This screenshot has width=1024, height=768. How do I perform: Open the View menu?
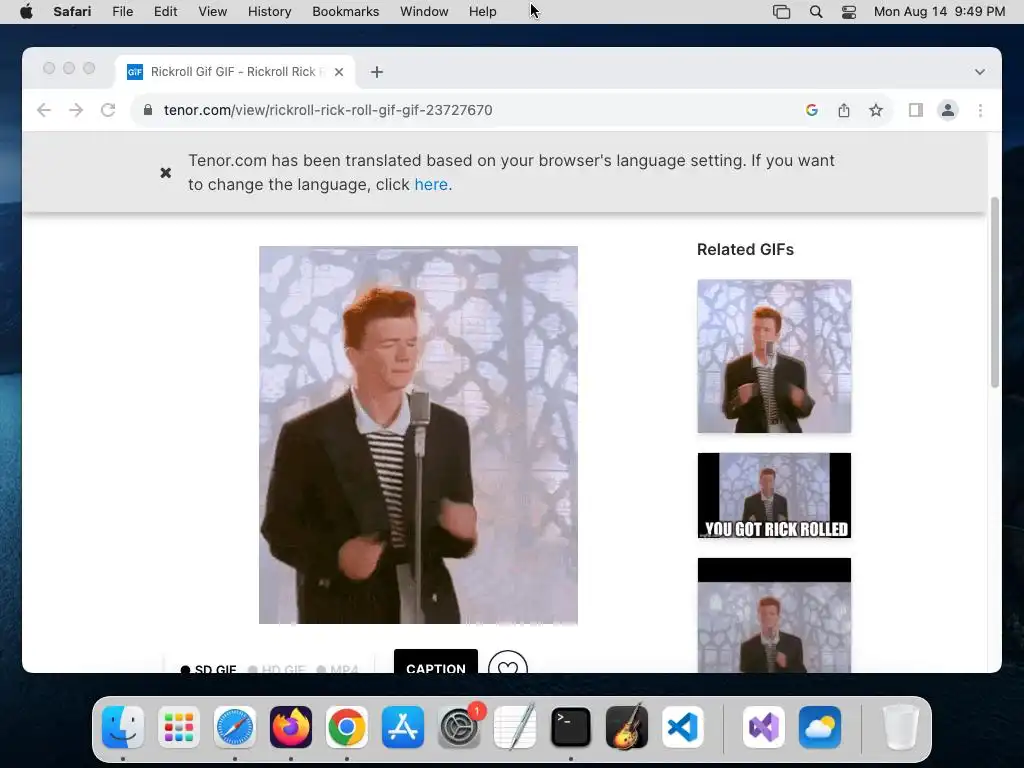pos(212,12)
